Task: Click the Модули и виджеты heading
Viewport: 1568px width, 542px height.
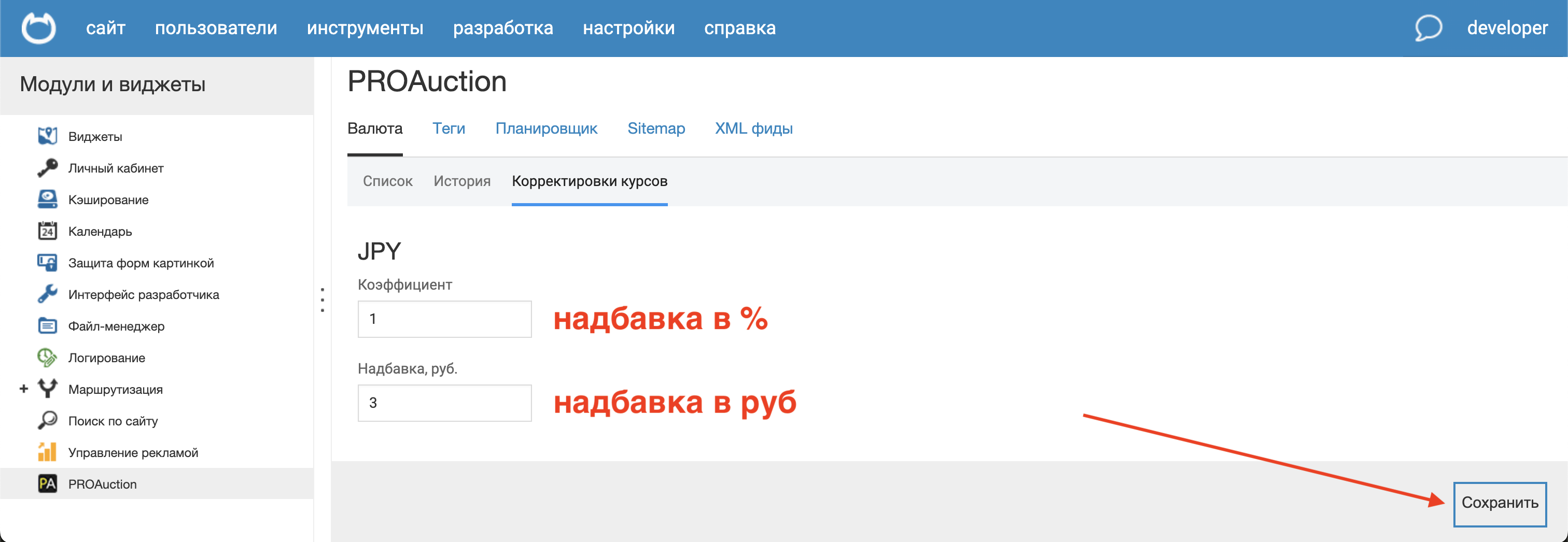Action: (x=113, y=84)
